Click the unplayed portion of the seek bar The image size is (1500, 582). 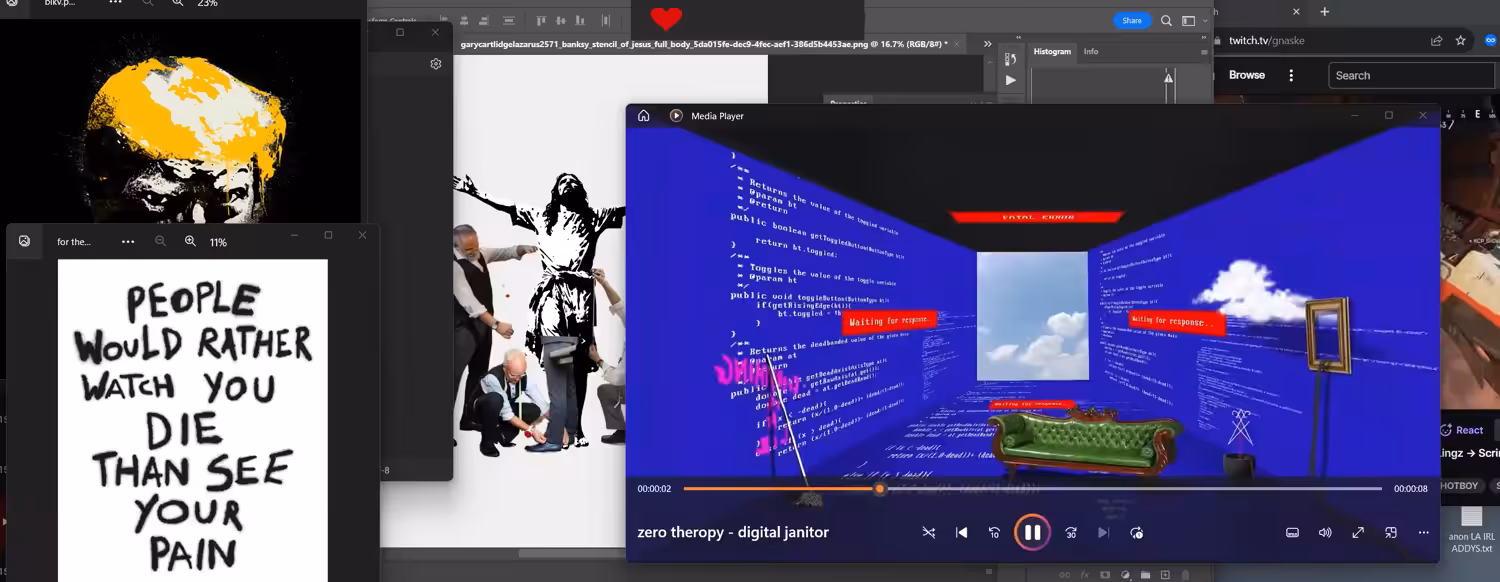coord(1133,489)
